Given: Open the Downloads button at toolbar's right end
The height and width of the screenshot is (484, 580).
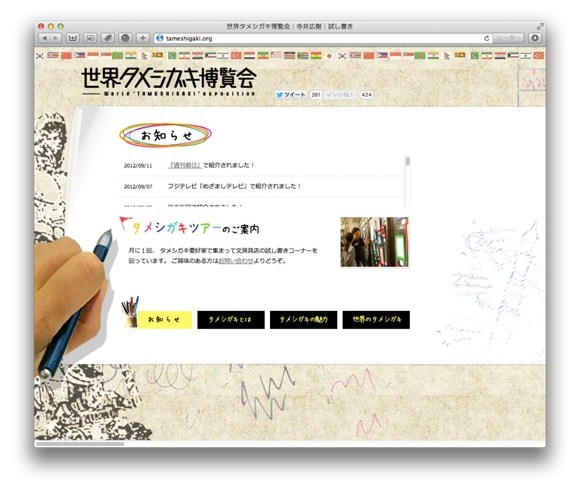Looking at the screenshot, I should (535, 38).
